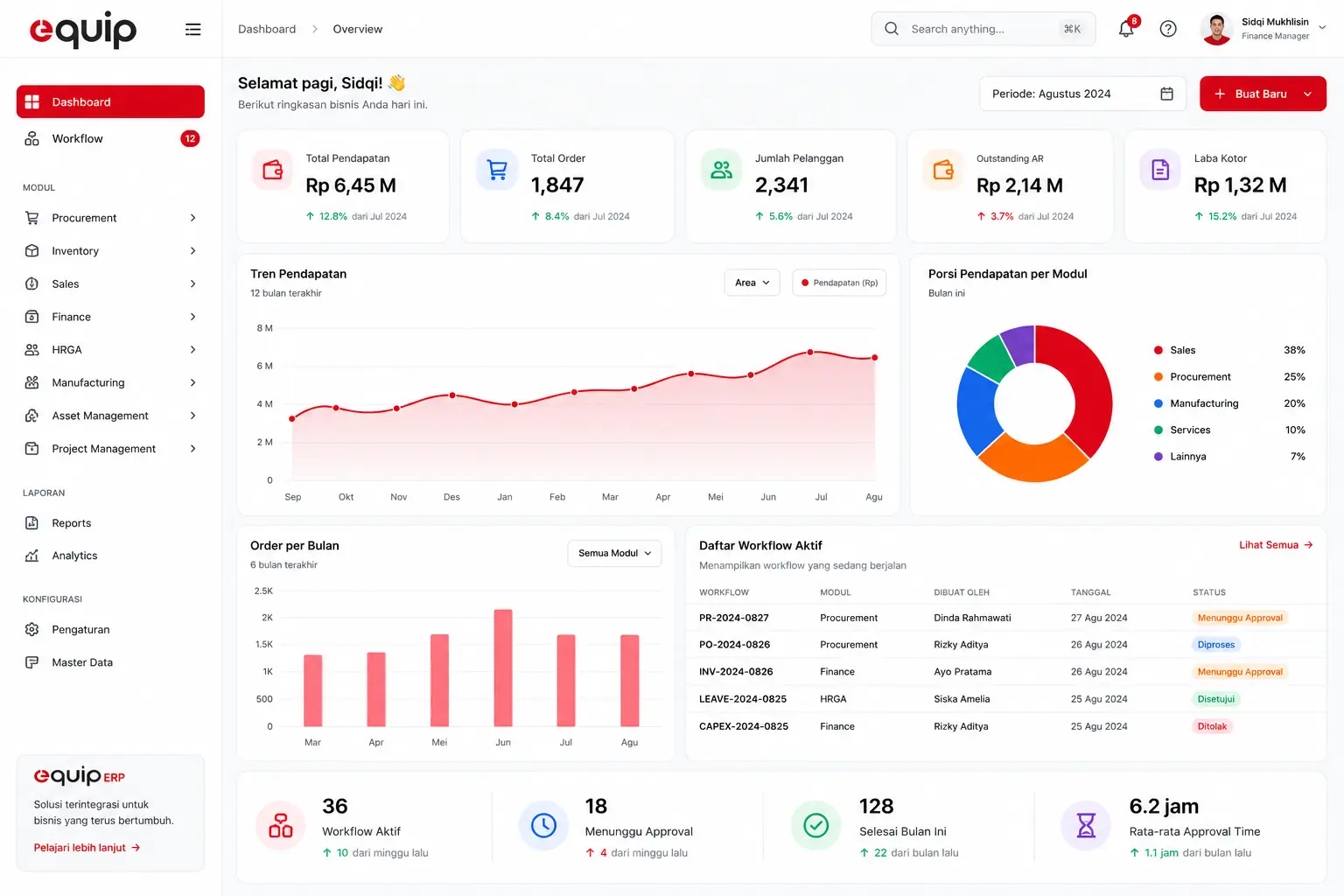
Task: Click the Pelajari lebih lanjut link
Action: point(87,848)
